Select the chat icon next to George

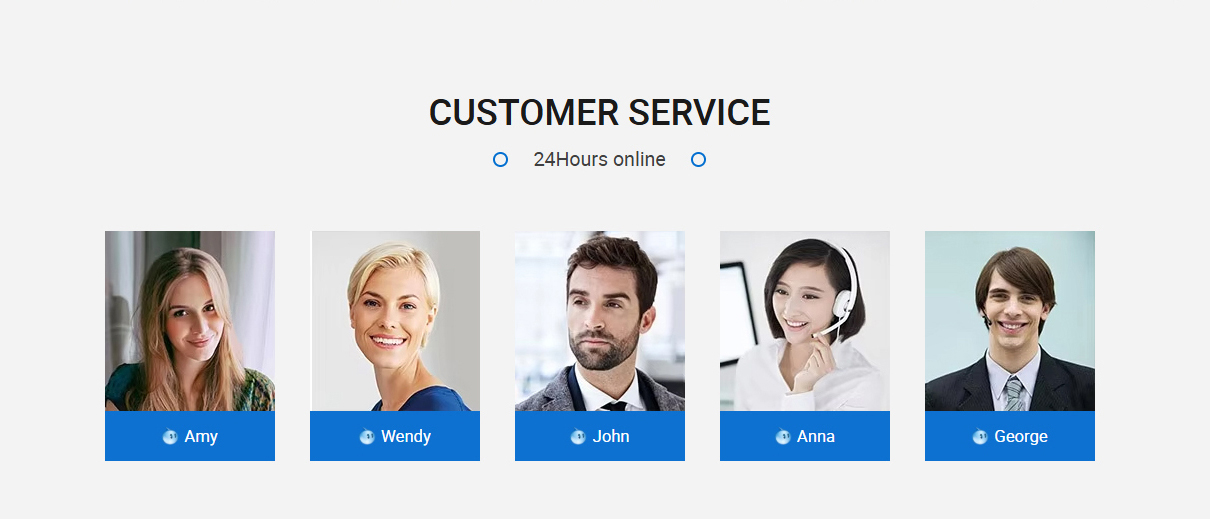click(x=980, y=437)
